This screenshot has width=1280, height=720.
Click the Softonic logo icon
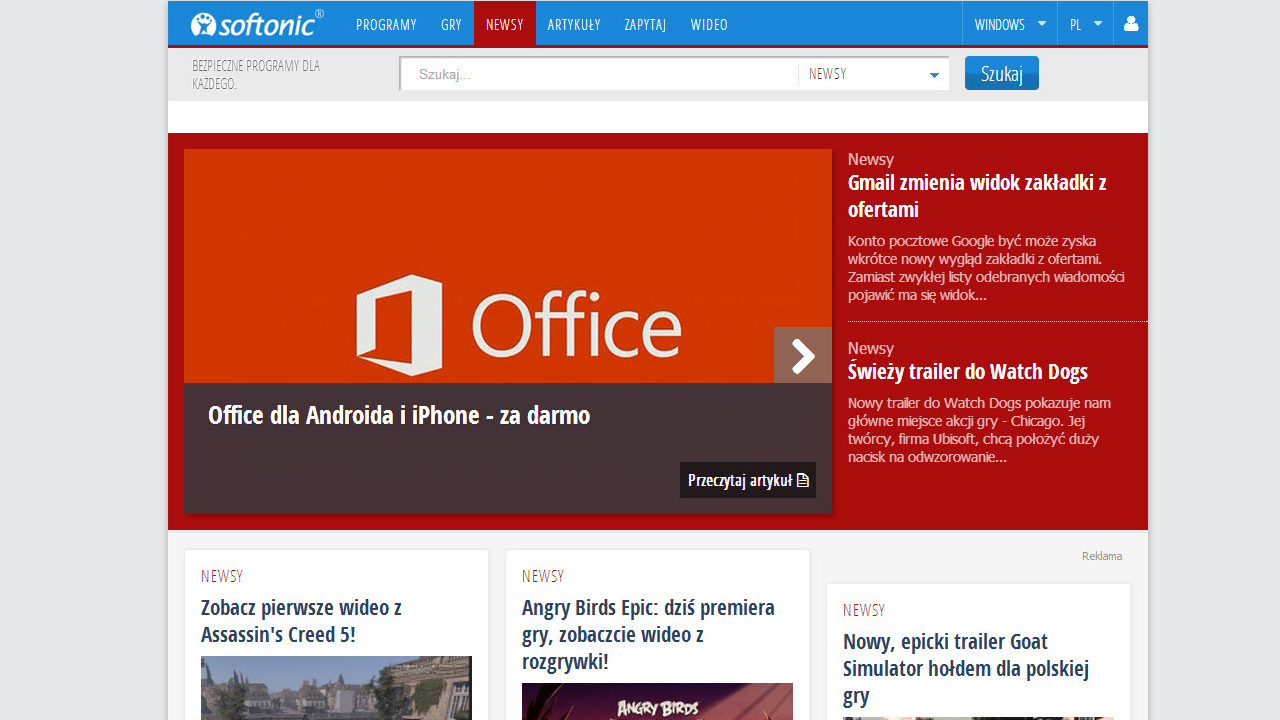coord(203,24)
